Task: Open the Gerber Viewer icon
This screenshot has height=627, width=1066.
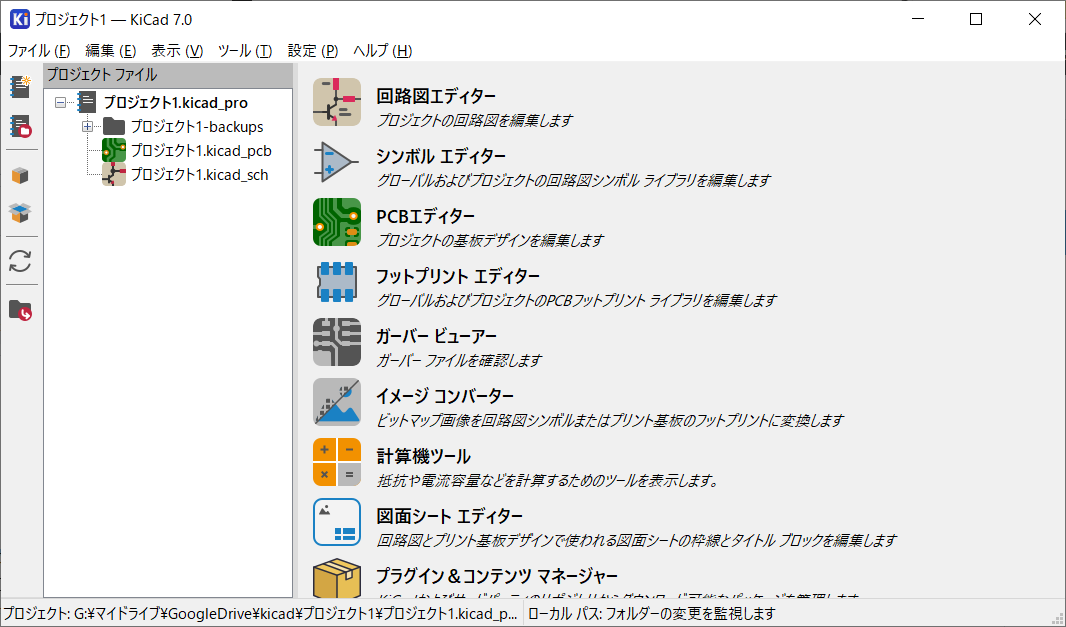Action: click(337, 341)
